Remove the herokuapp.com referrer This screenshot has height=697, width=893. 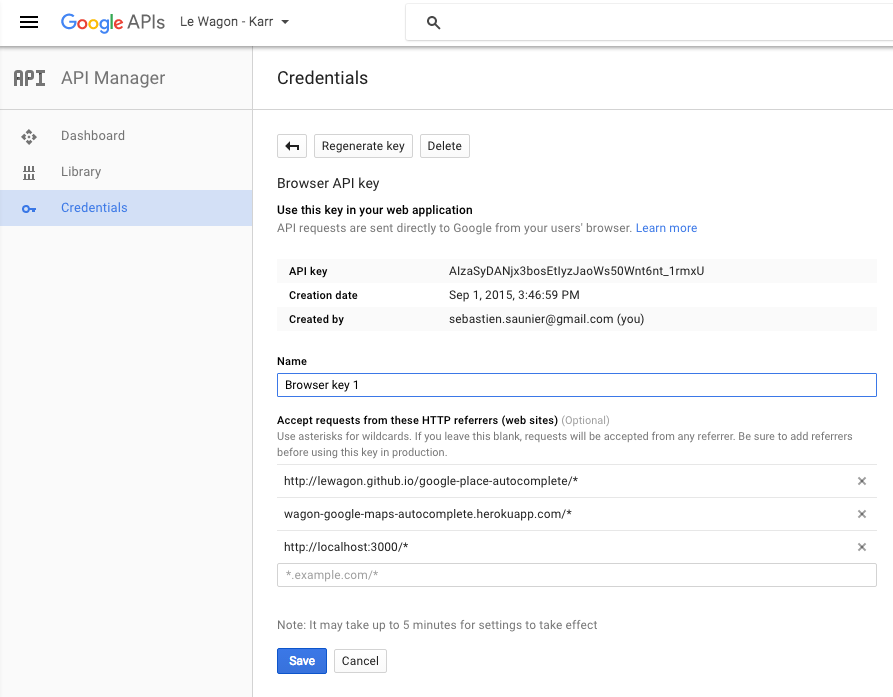[x=862, y=514]
